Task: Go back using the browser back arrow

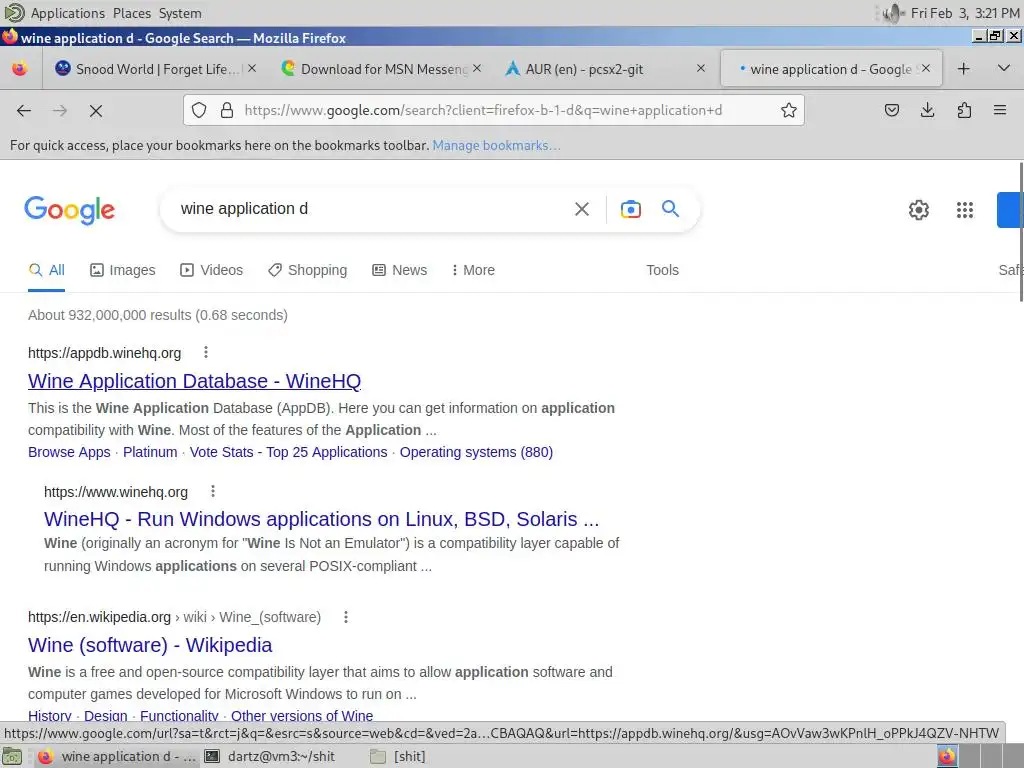Action: tap(24, 110)
